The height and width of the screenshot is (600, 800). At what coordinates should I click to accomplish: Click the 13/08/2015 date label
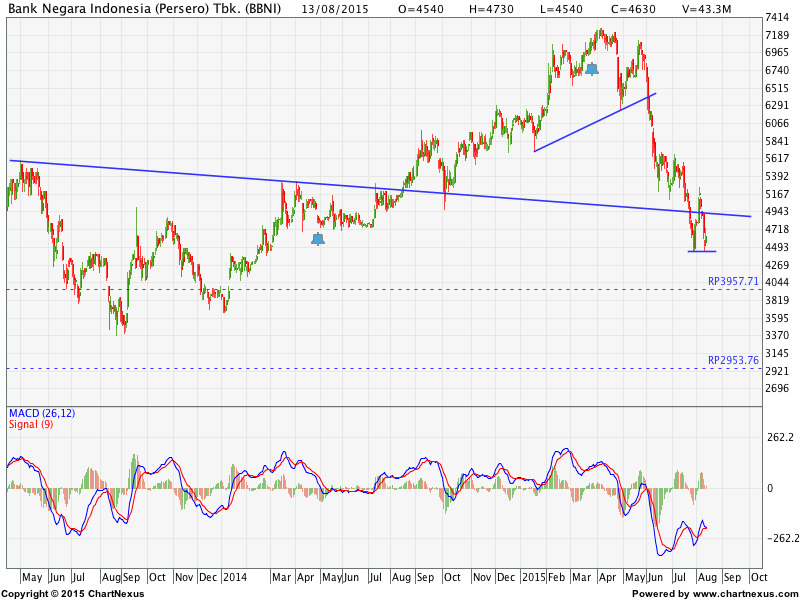[337, 7]
